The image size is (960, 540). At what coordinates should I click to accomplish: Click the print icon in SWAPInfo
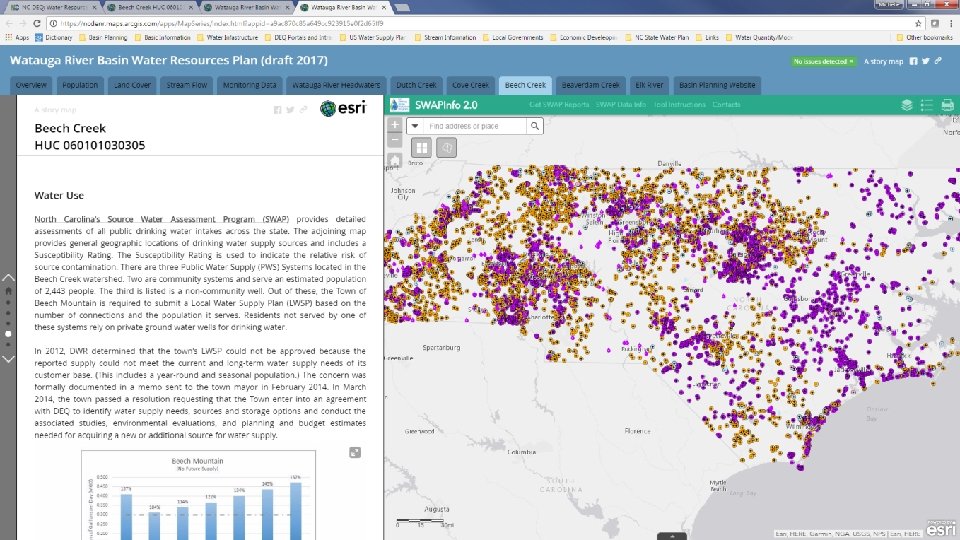pyautogui.click(x=948, y=105)
